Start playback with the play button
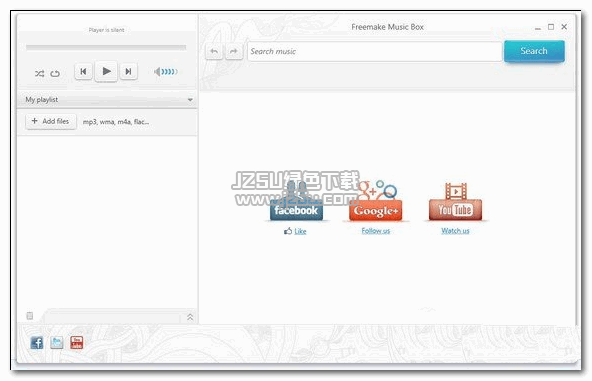The height and width of the screenshot is (381, 592). (106, 71)
